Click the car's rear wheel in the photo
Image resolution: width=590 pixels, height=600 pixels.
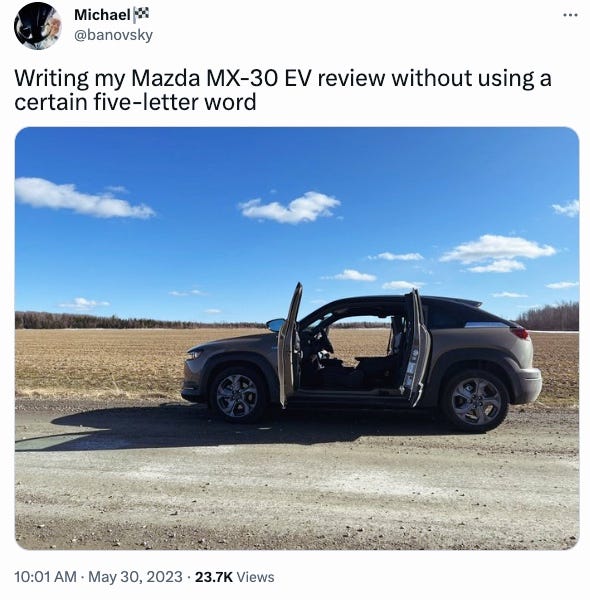click(476, 401)
